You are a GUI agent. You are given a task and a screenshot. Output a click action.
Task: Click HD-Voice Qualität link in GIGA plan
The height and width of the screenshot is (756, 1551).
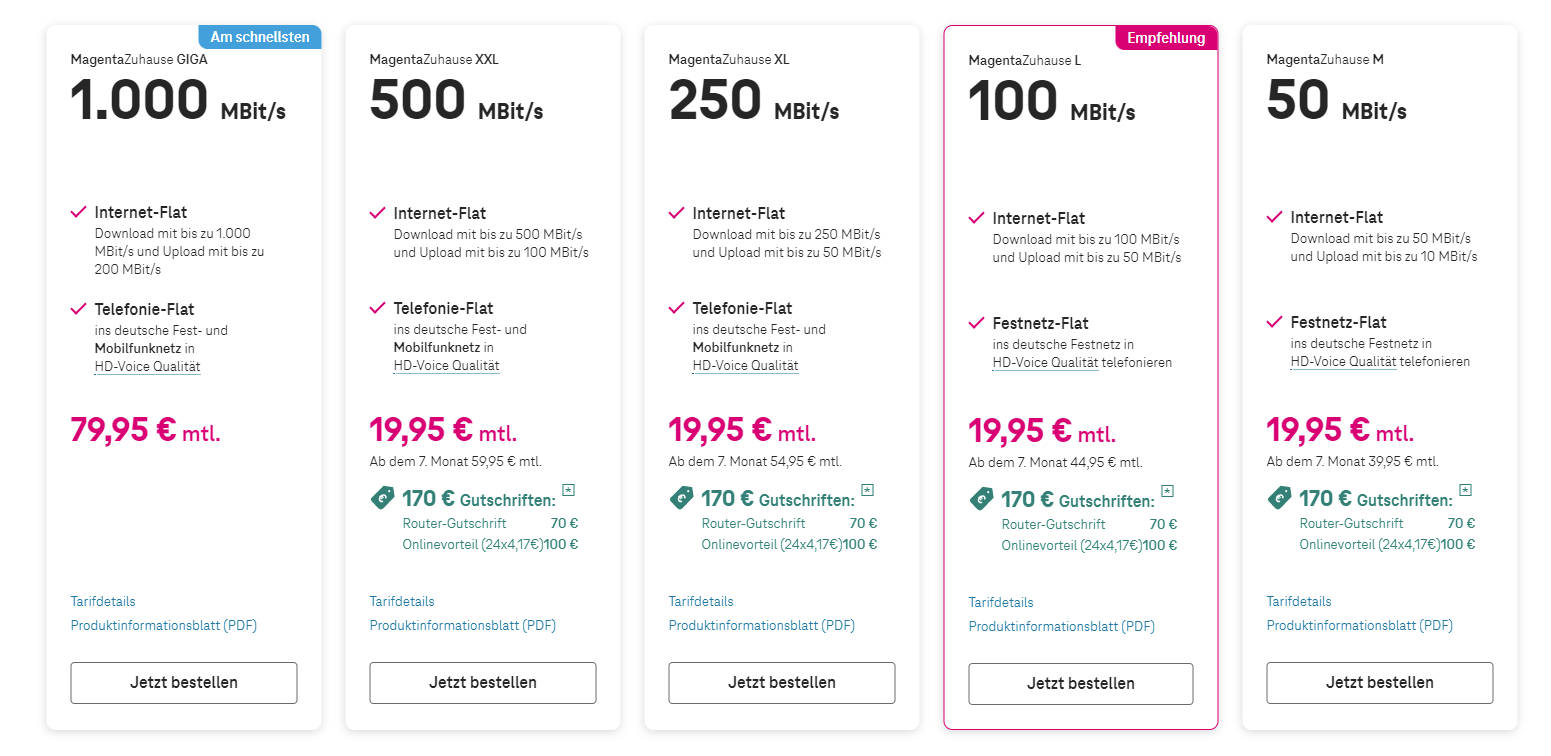(x=148, y=366)
